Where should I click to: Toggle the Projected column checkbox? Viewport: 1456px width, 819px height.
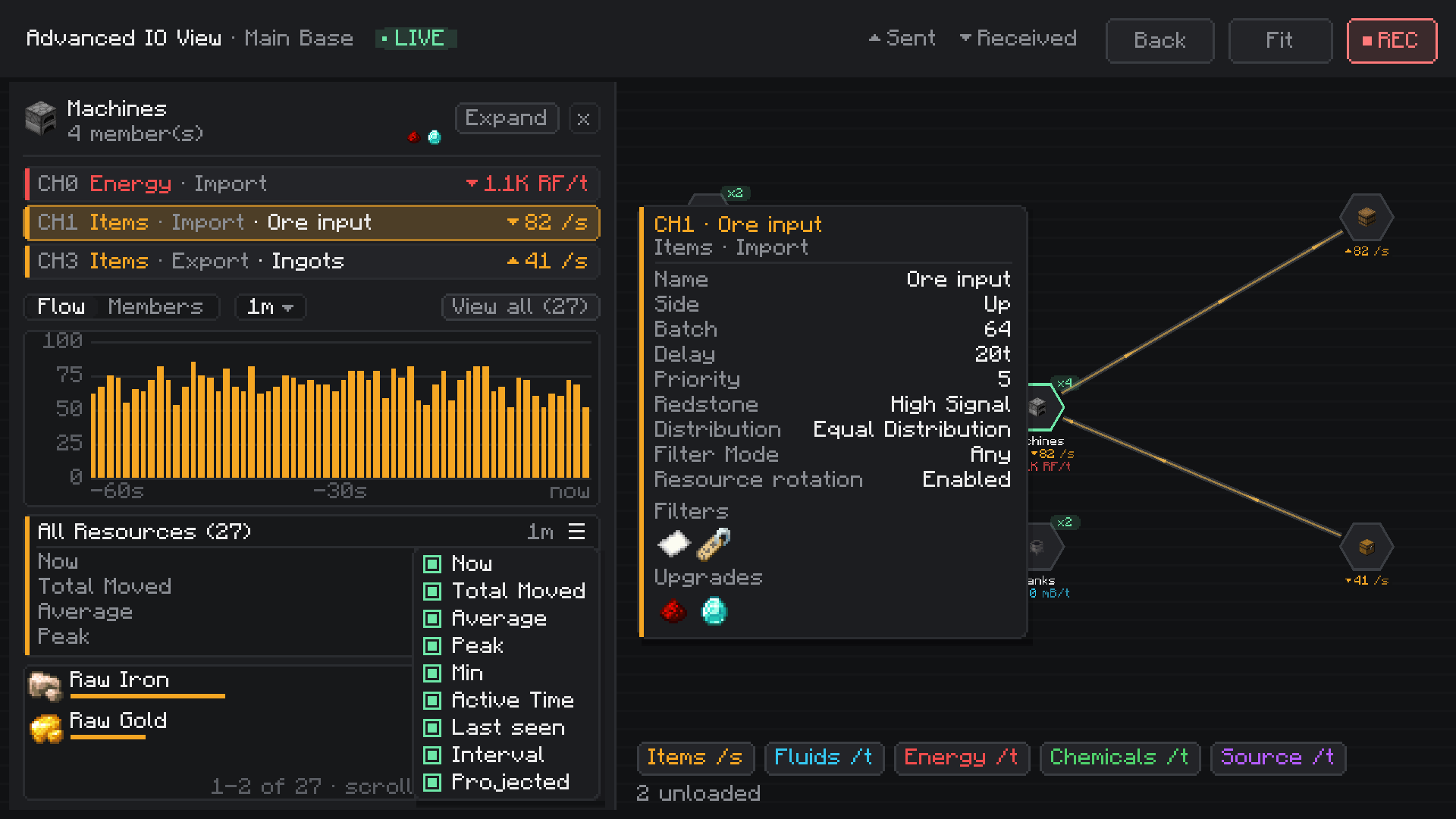click(x=432, y=783)
